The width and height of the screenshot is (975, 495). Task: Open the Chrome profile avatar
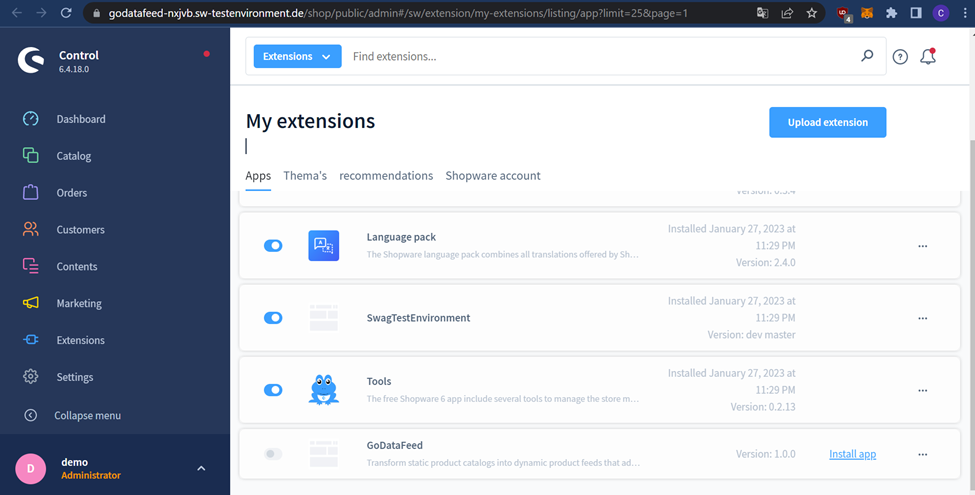pos(941,12)
